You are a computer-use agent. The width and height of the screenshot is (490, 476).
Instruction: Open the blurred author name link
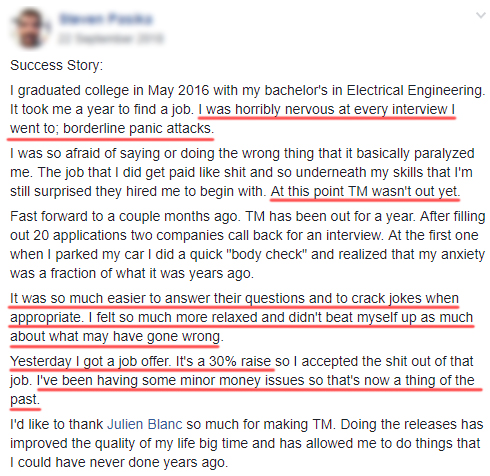click(106, 19)
